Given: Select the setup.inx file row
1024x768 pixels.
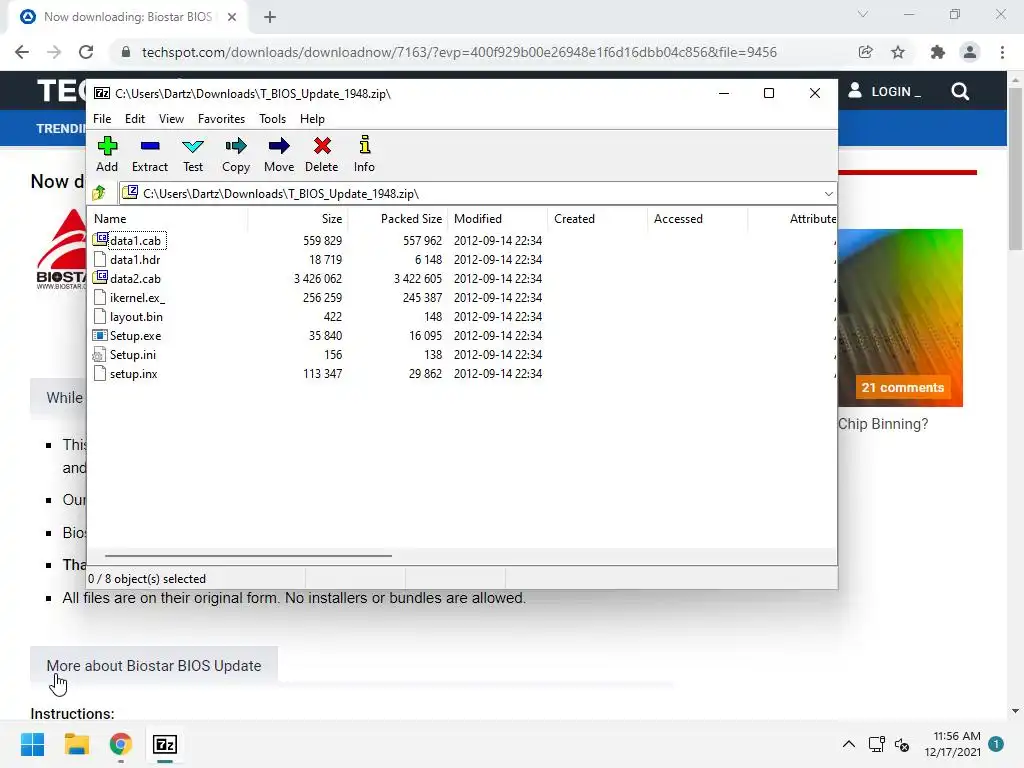Looking at the screenshot, I should coord(462,374).
